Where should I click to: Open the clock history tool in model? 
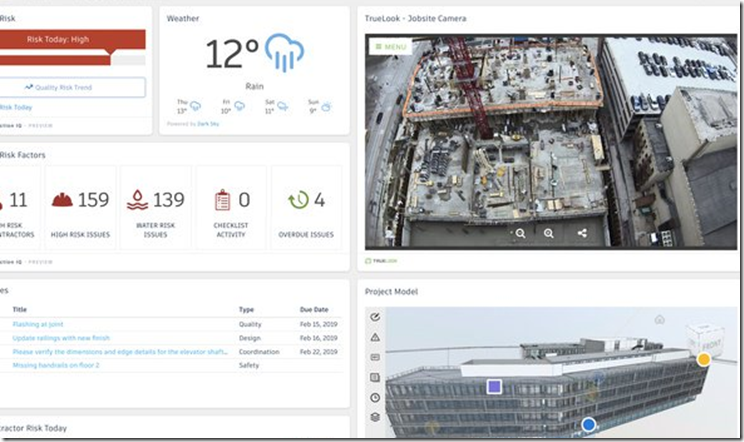pyautogui.click(x=375, y=397)
